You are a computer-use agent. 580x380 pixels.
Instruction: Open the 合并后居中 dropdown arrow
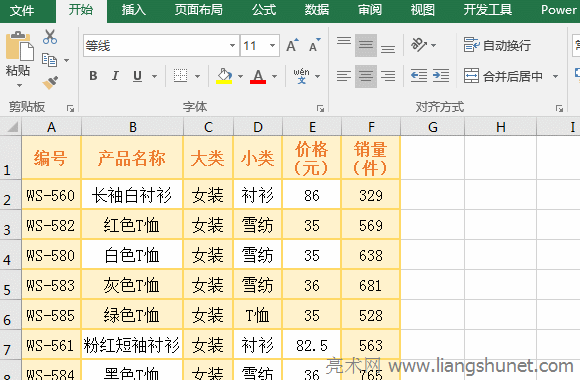pos(555,77)
